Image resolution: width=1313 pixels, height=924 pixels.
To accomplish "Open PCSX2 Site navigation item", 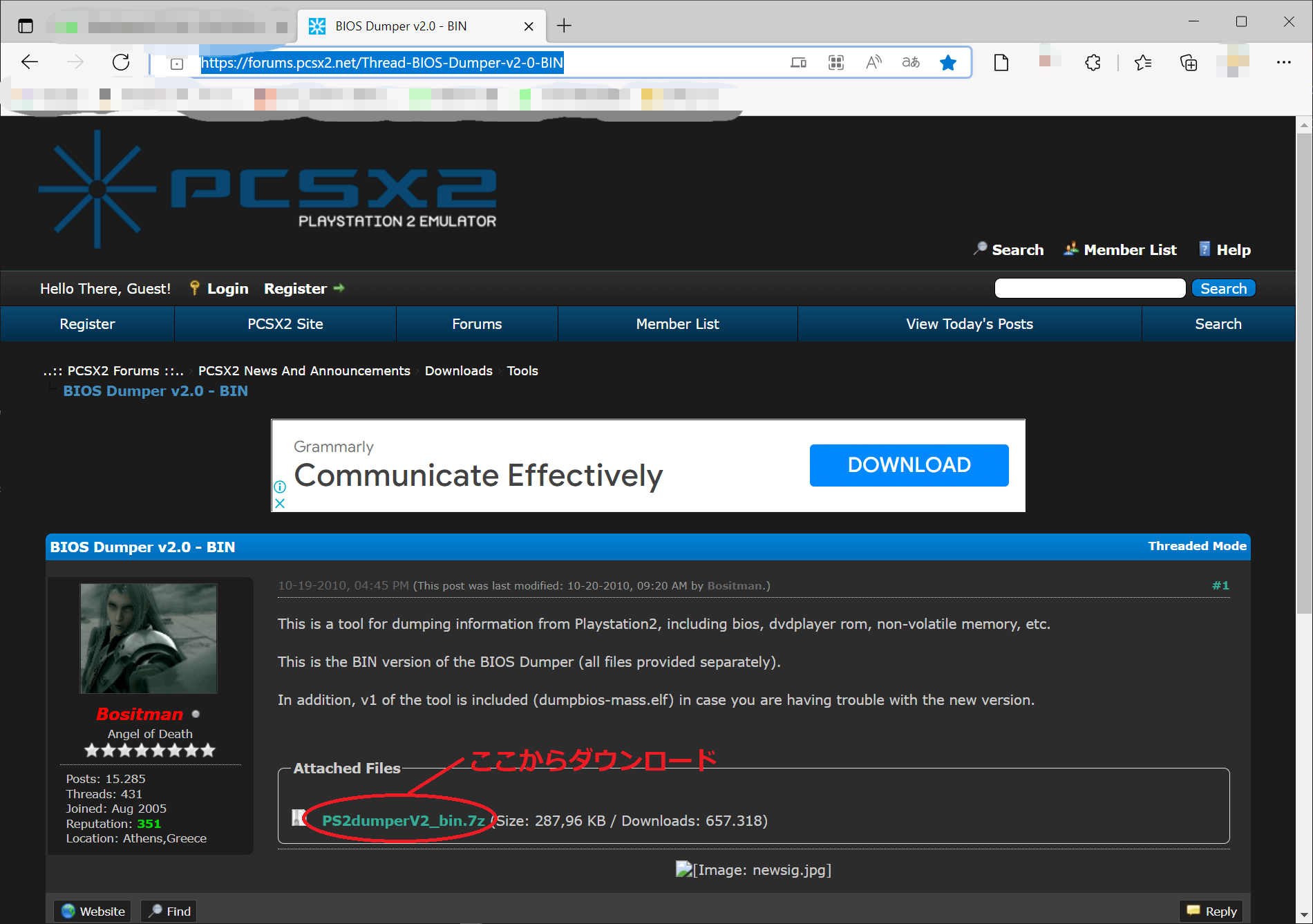I will tap(285, 324).
